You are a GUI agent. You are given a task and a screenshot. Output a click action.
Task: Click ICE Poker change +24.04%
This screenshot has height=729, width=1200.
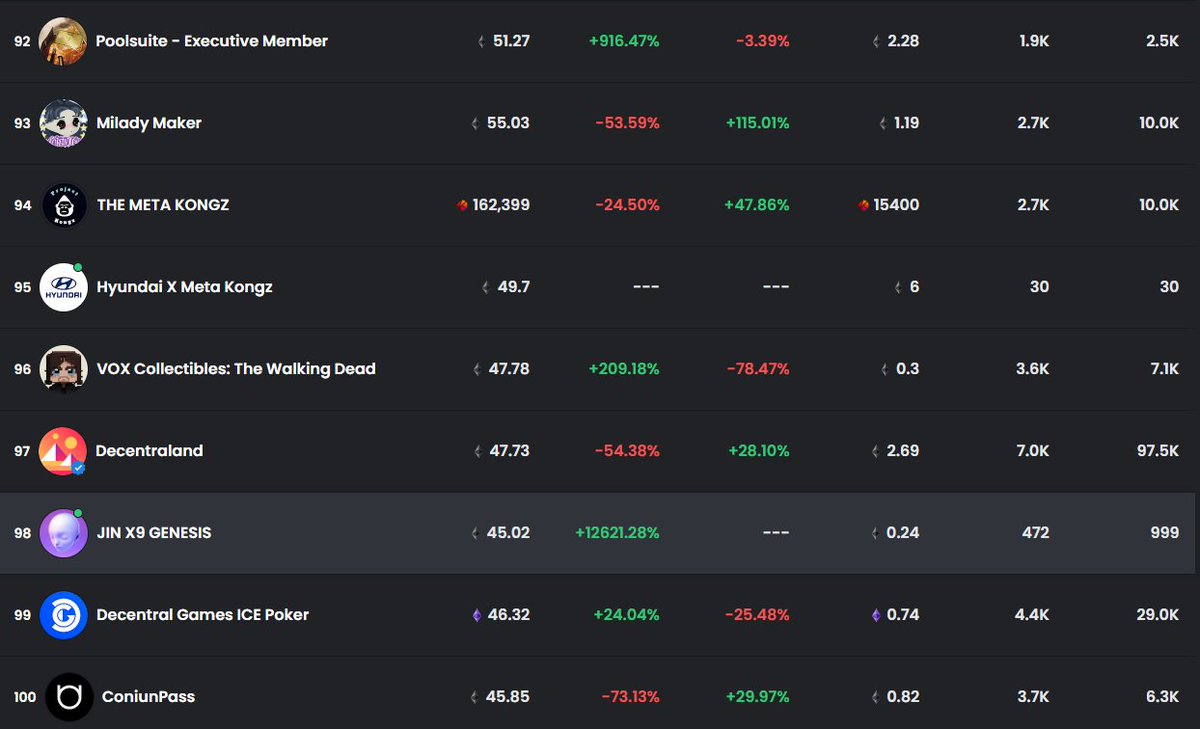626,615
